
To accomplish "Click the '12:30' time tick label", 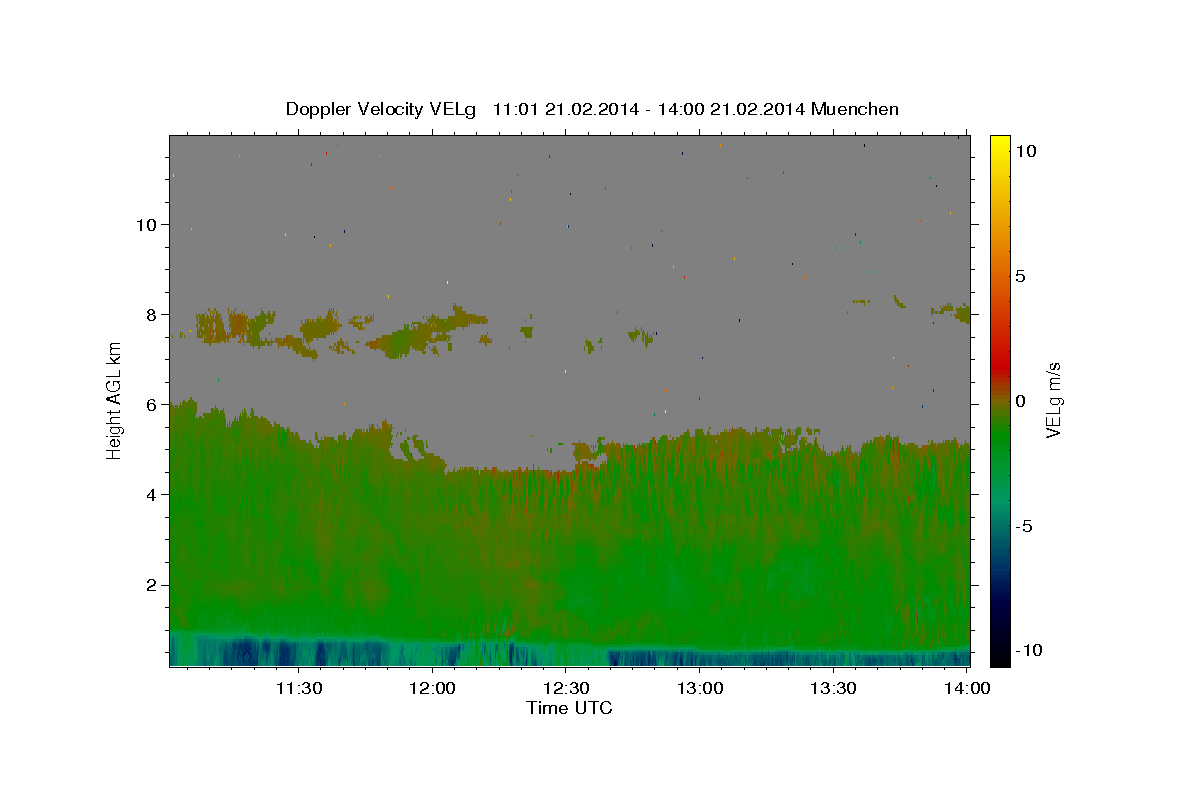I will coord(566,688).
